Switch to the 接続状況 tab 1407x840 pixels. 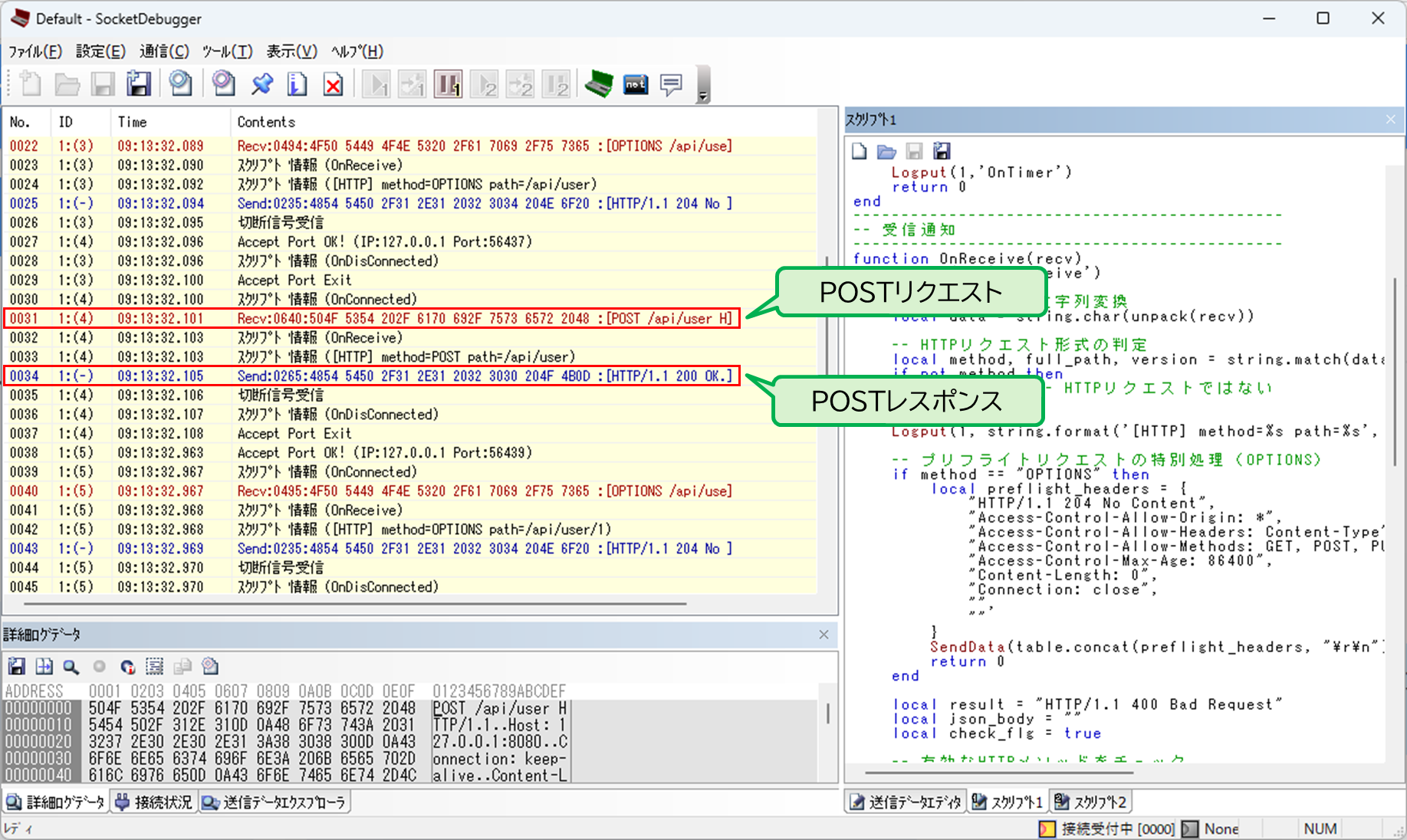153,802
